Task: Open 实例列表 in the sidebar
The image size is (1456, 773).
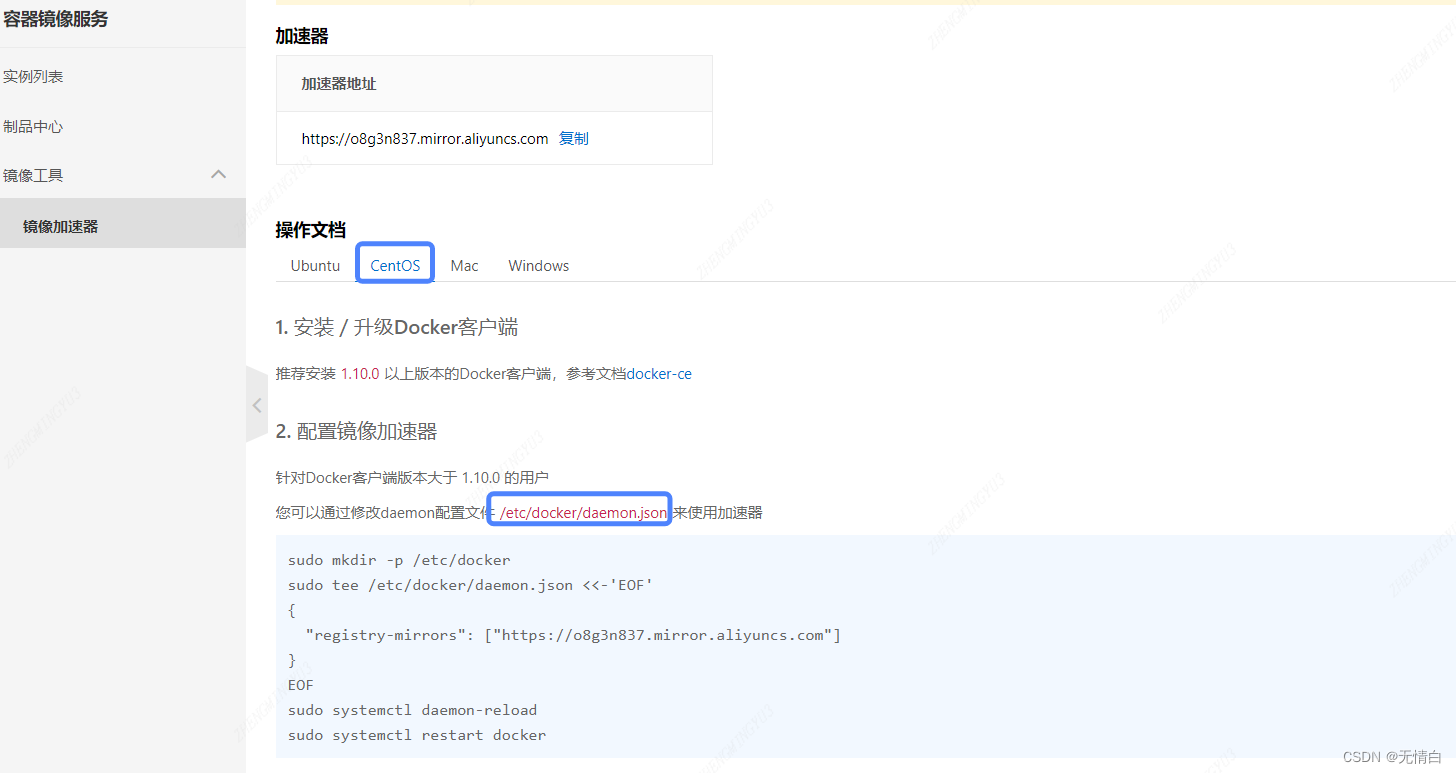Action: (x=33, y=76)
